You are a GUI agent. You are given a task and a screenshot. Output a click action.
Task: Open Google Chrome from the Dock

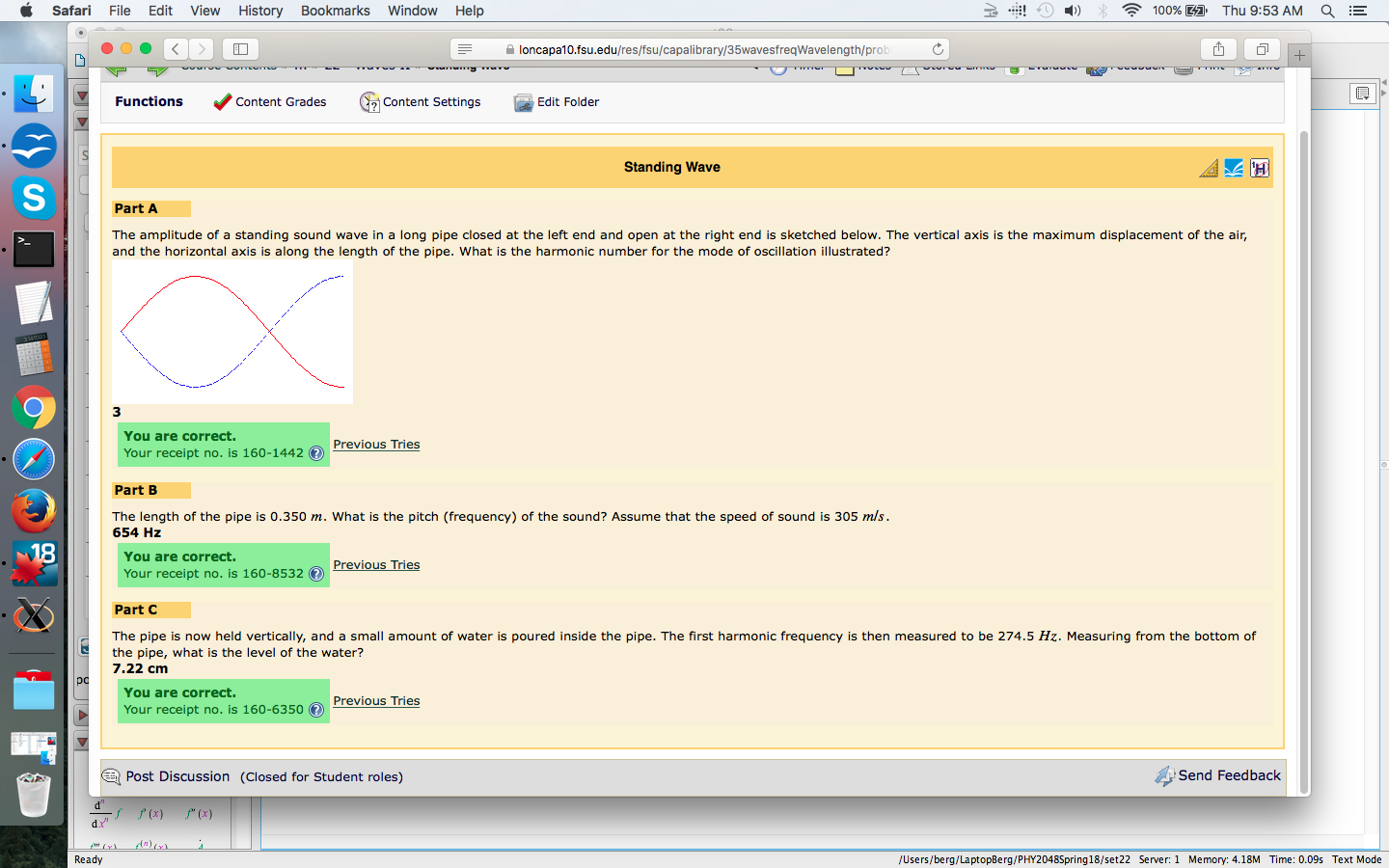click(x=34, y=407)
